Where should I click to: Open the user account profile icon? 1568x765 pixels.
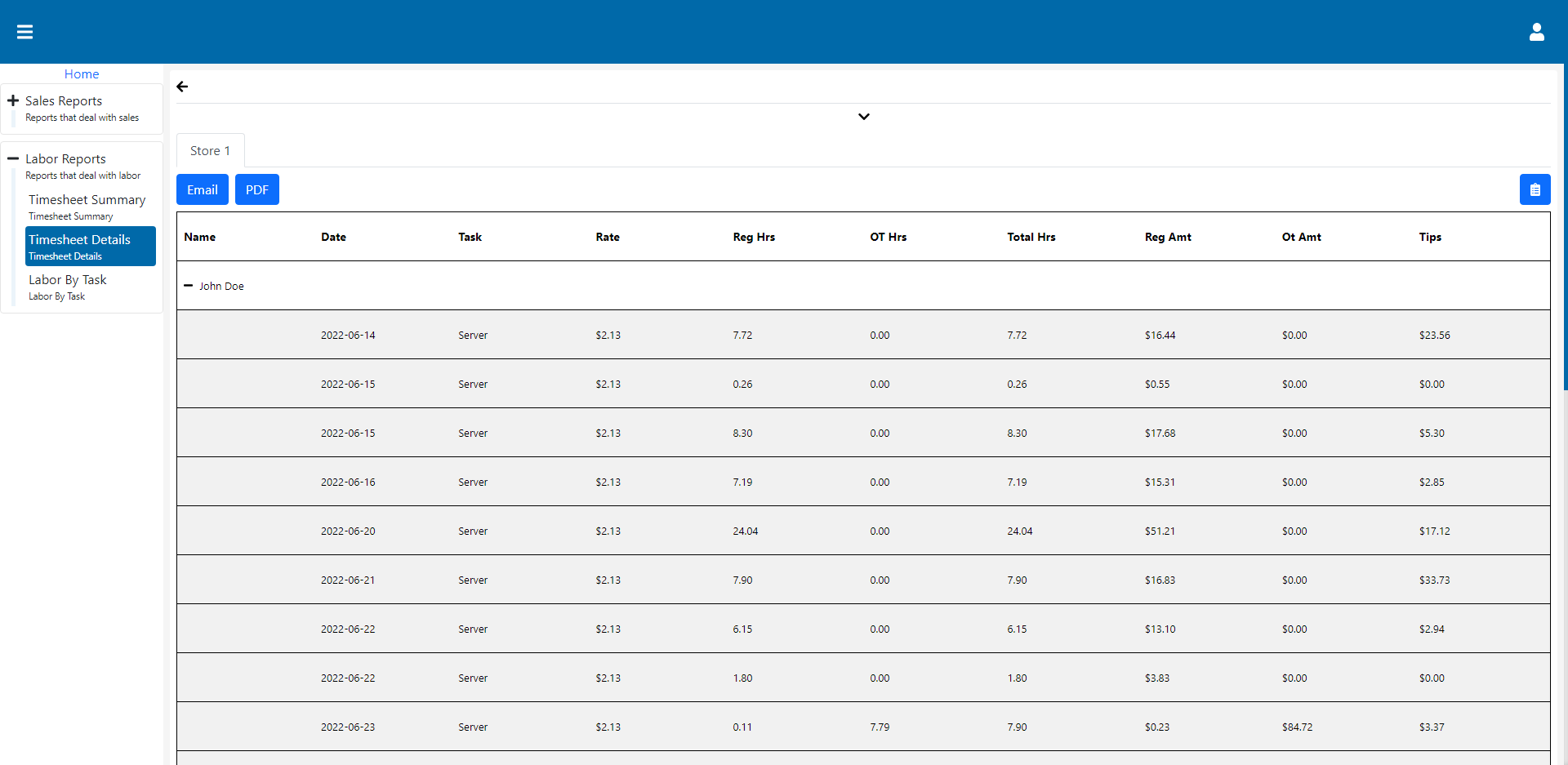click(x=1536, y=32)
